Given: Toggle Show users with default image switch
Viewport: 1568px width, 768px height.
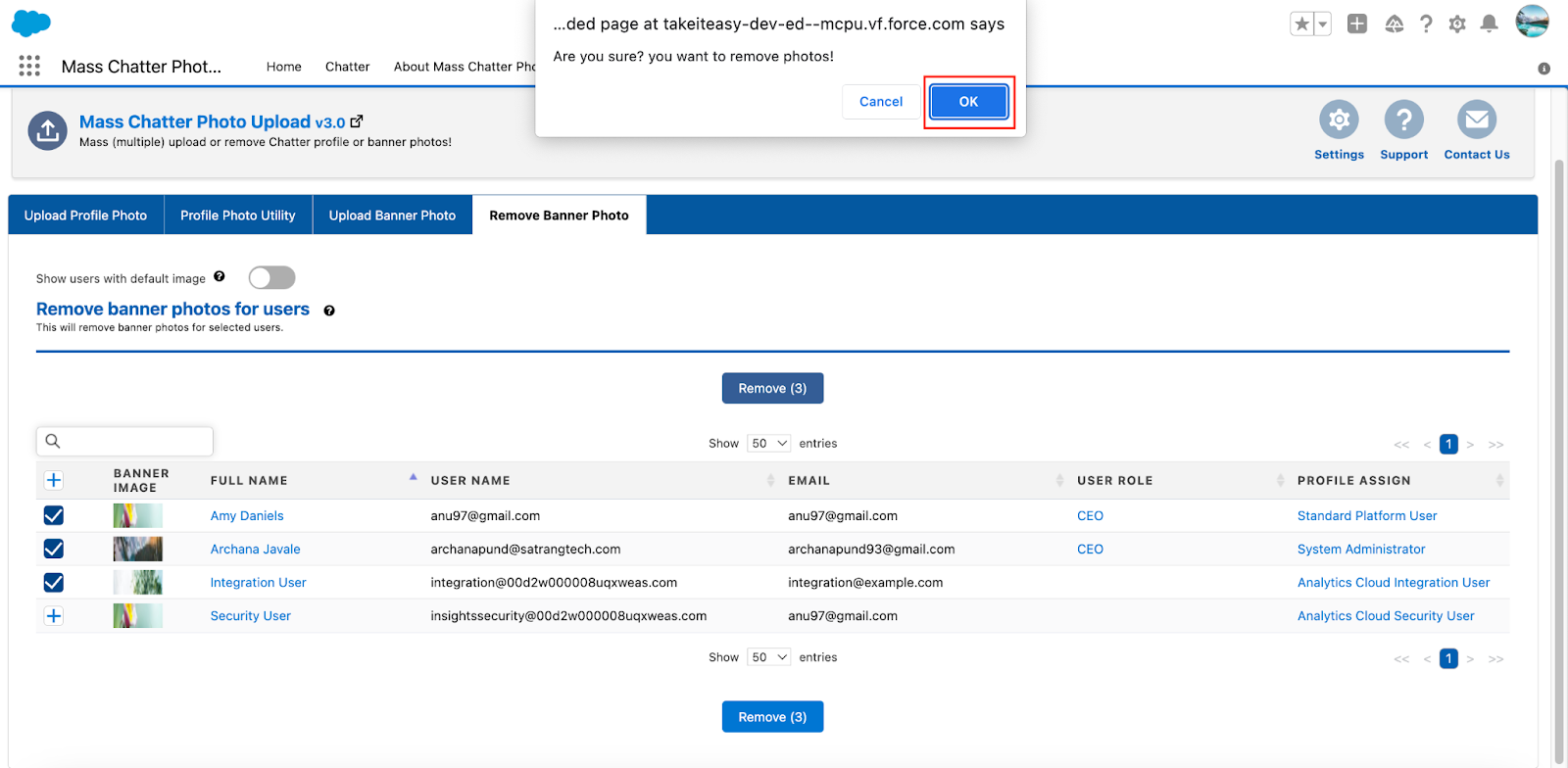Looking at the screenshot, I should click(x=271, y=277).
